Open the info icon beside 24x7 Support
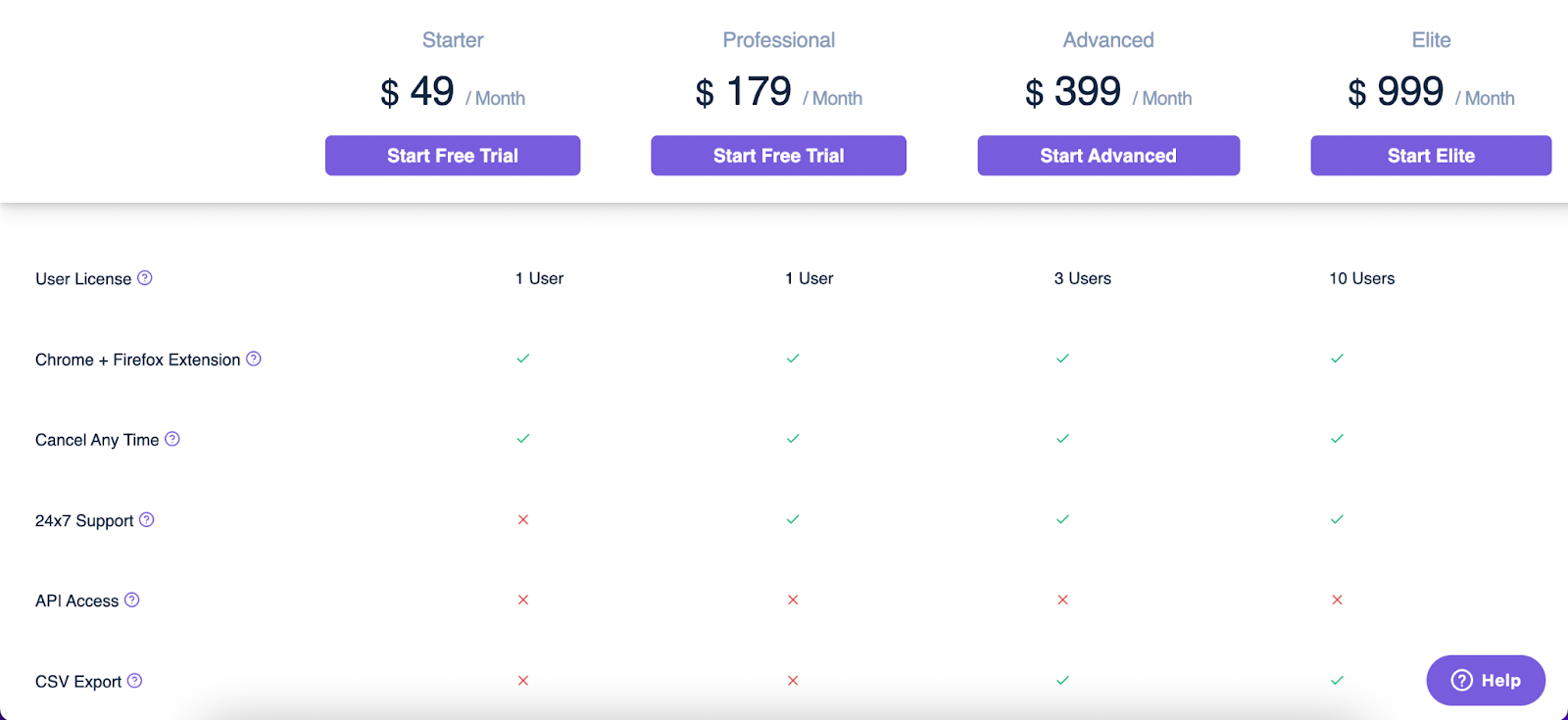The height and width of the screenshot is (720, 1568). 147,519
